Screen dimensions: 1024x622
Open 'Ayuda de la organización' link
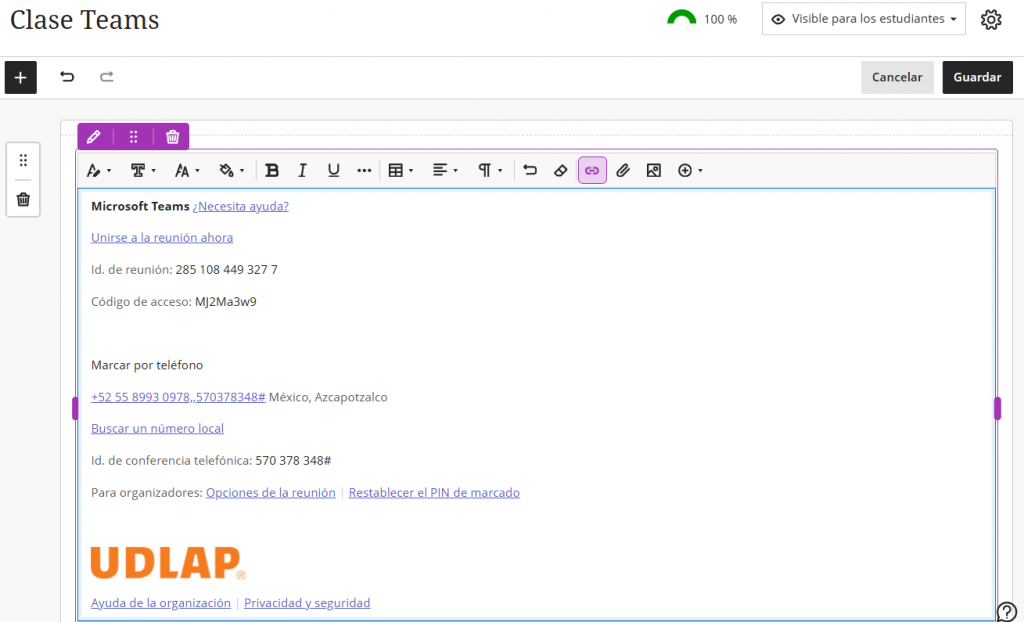(x=161, y=603)
